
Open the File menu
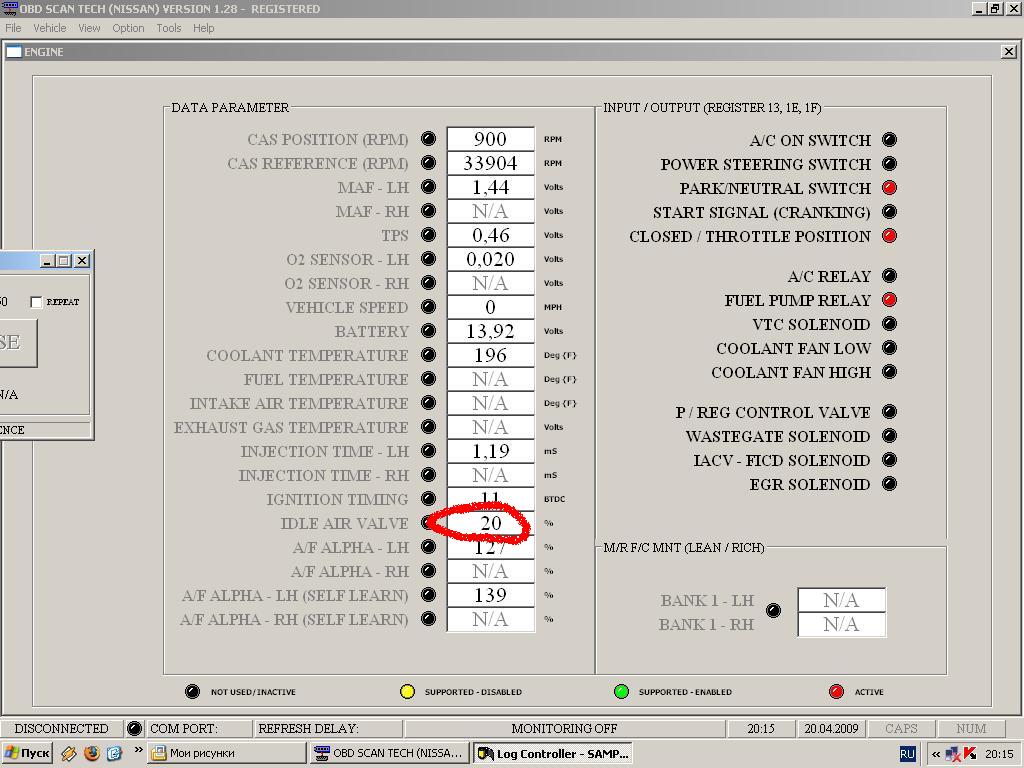pyautogui.click(x=13, y=28)
